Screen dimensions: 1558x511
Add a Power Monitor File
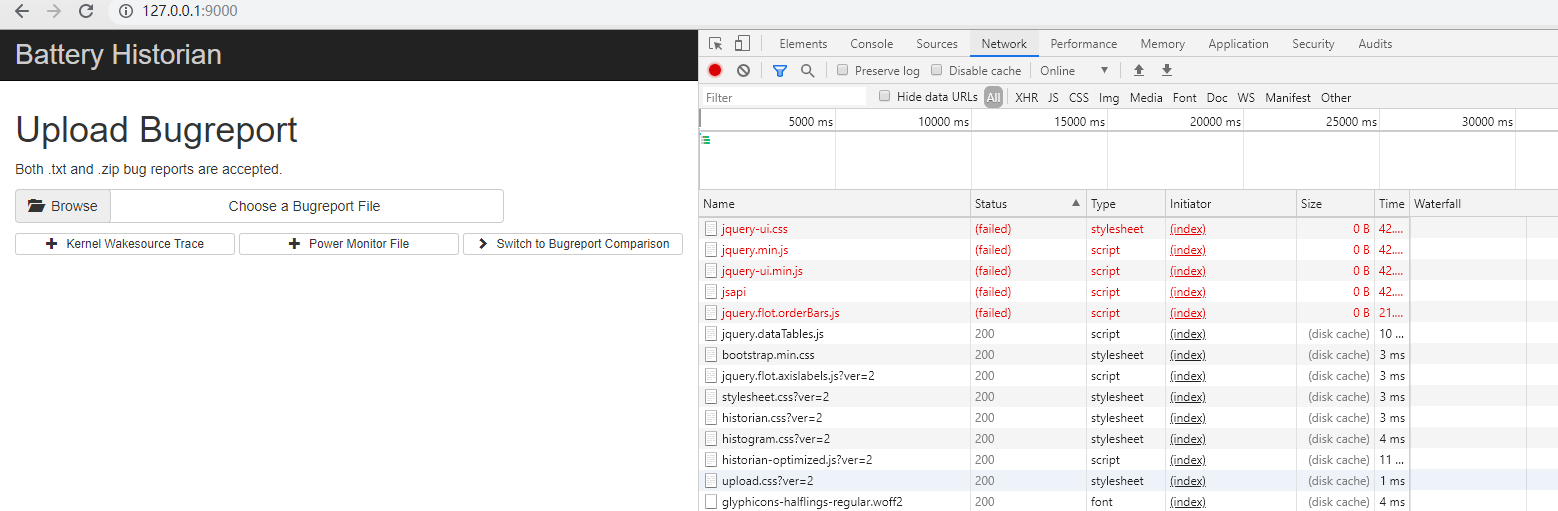coord(349,244)
